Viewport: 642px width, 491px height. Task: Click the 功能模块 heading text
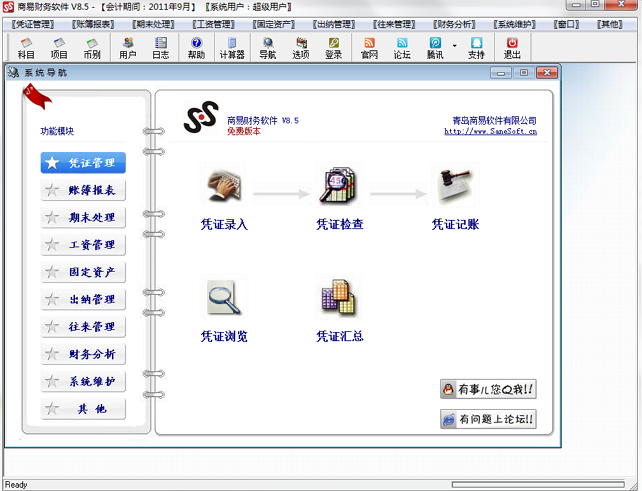57,131
